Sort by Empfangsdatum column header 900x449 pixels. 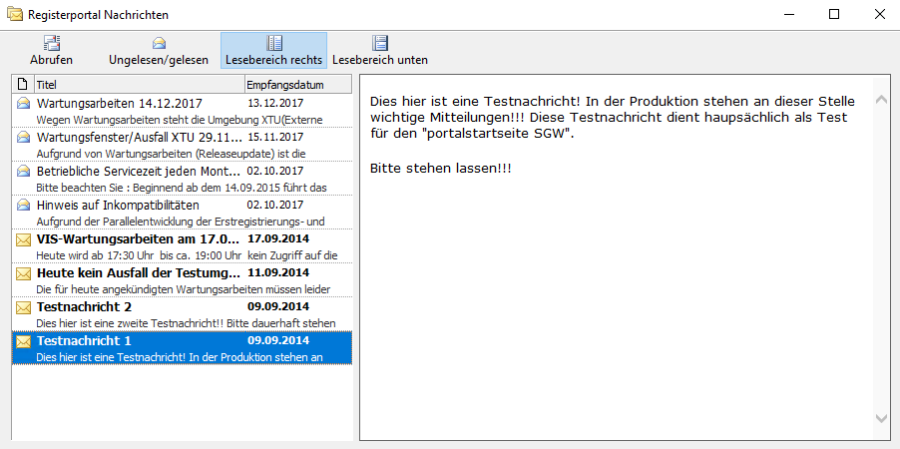pos(296,85)
